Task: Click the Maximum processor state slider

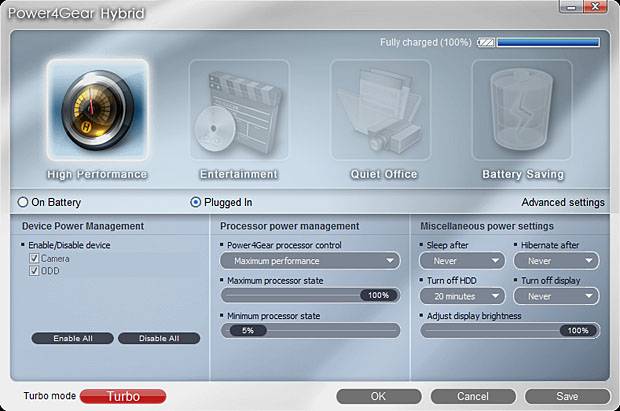Action: coord(310,295)
